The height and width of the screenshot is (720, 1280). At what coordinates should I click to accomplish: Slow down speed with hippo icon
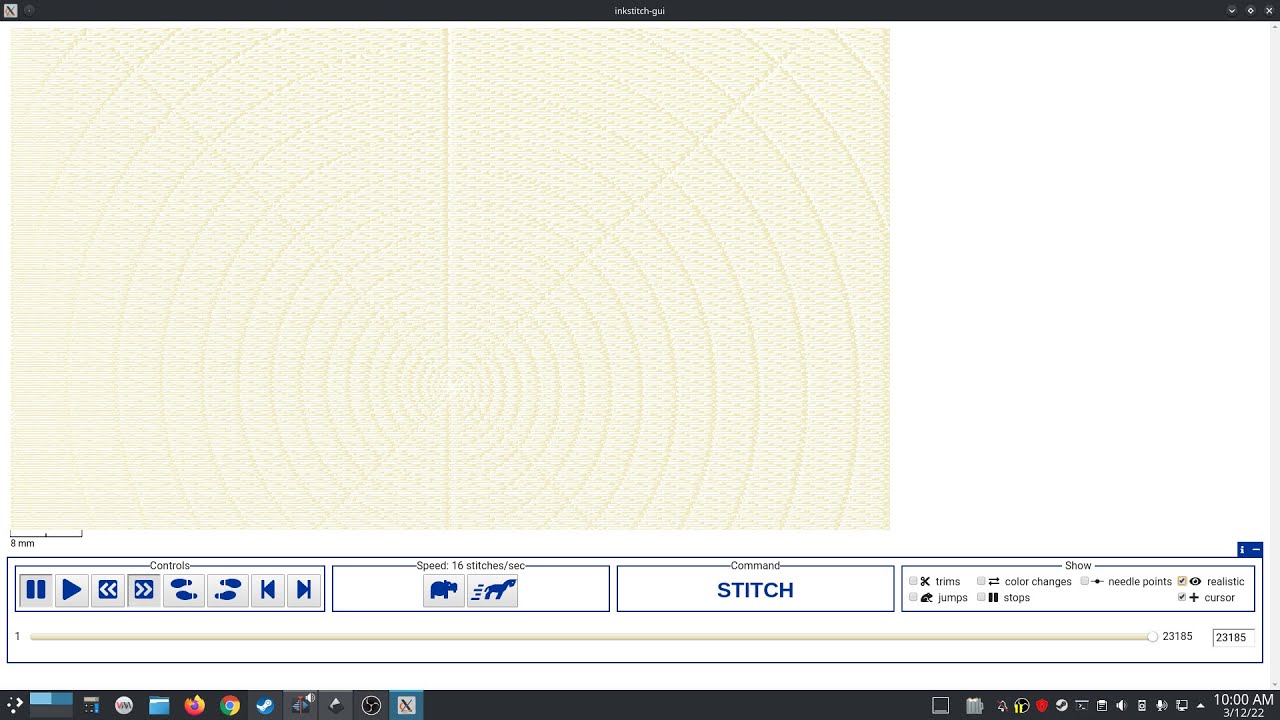(x=444, y=591)
